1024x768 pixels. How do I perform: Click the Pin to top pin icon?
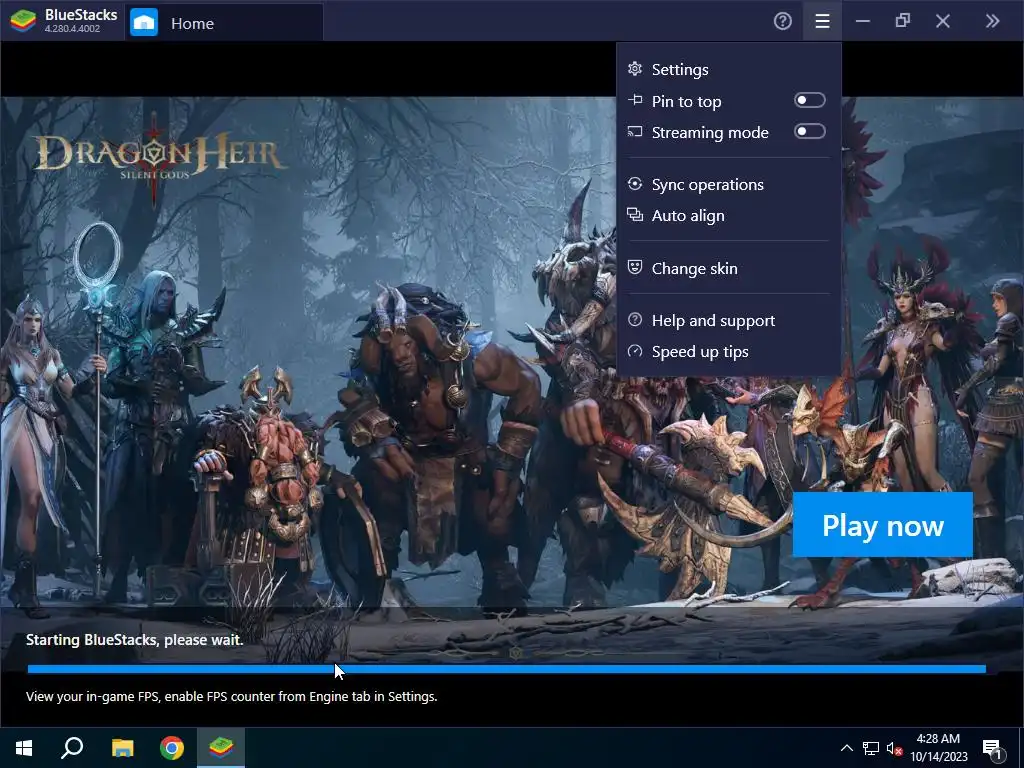pos(635,100)
